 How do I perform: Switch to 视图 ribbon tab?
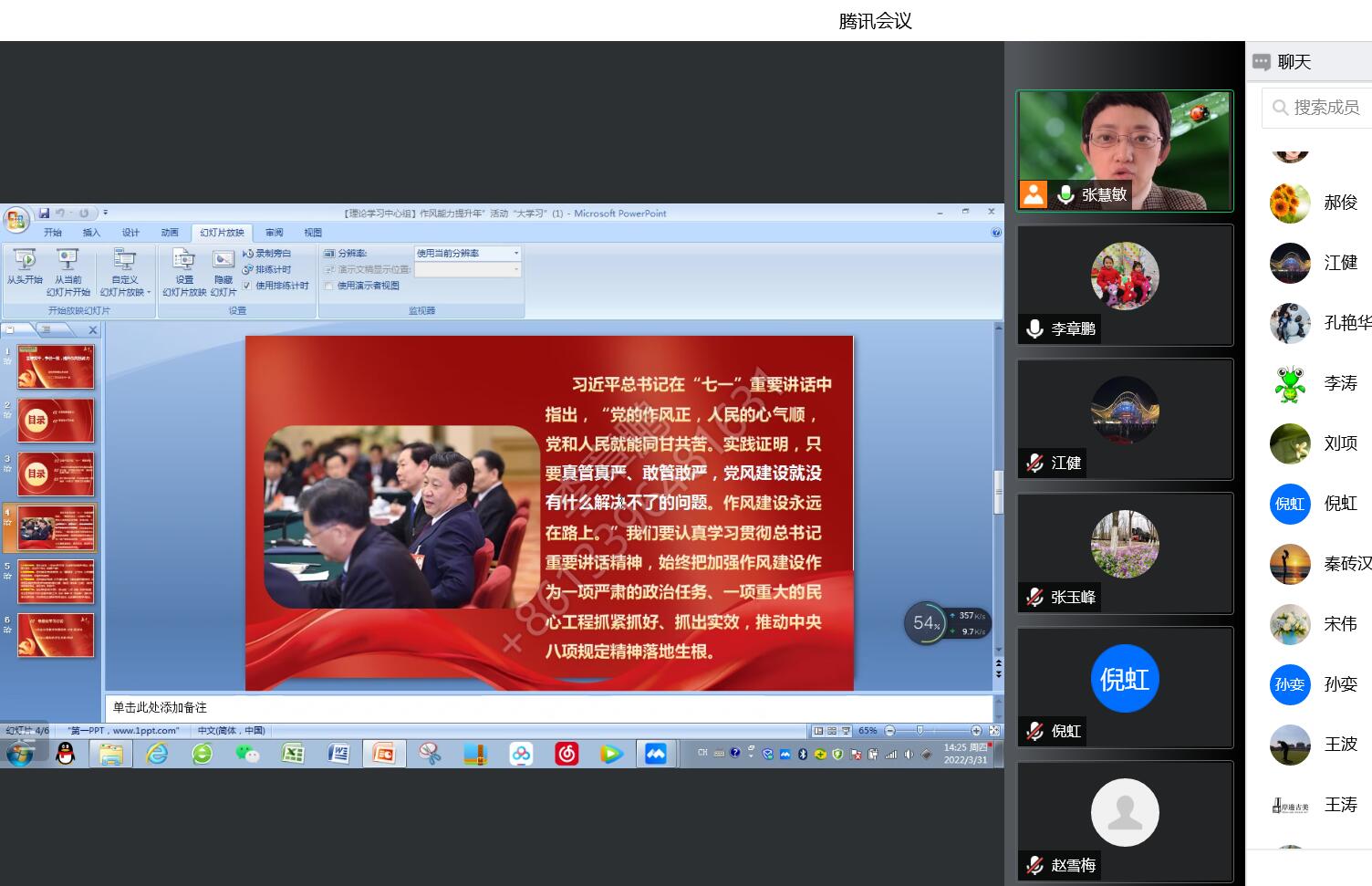pos(313,233)
